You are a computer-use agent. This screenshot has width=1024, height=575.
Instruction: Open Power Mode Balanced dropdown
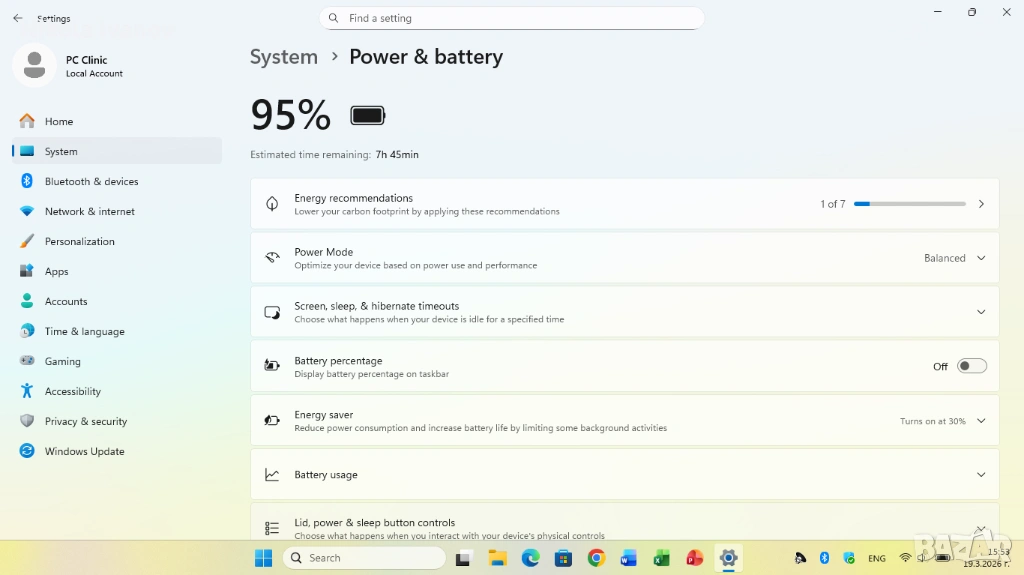click(954, 258)
